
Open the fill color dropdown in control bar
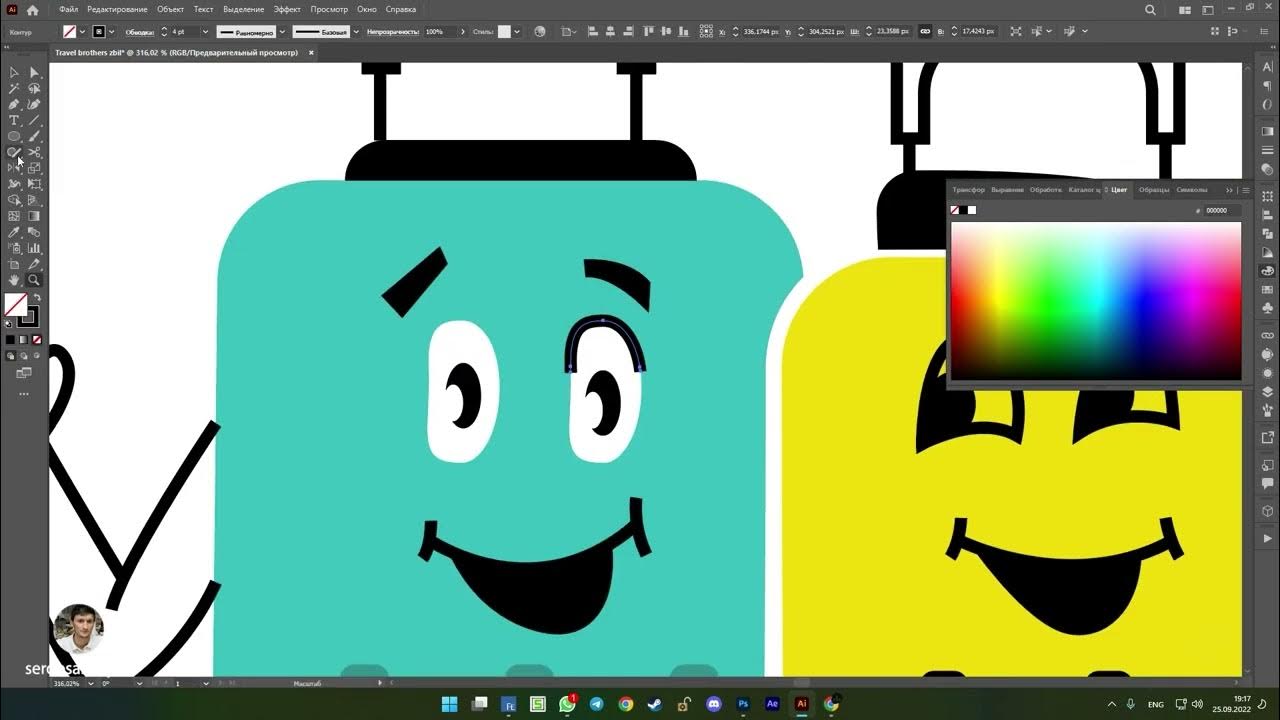coord(82,32)
